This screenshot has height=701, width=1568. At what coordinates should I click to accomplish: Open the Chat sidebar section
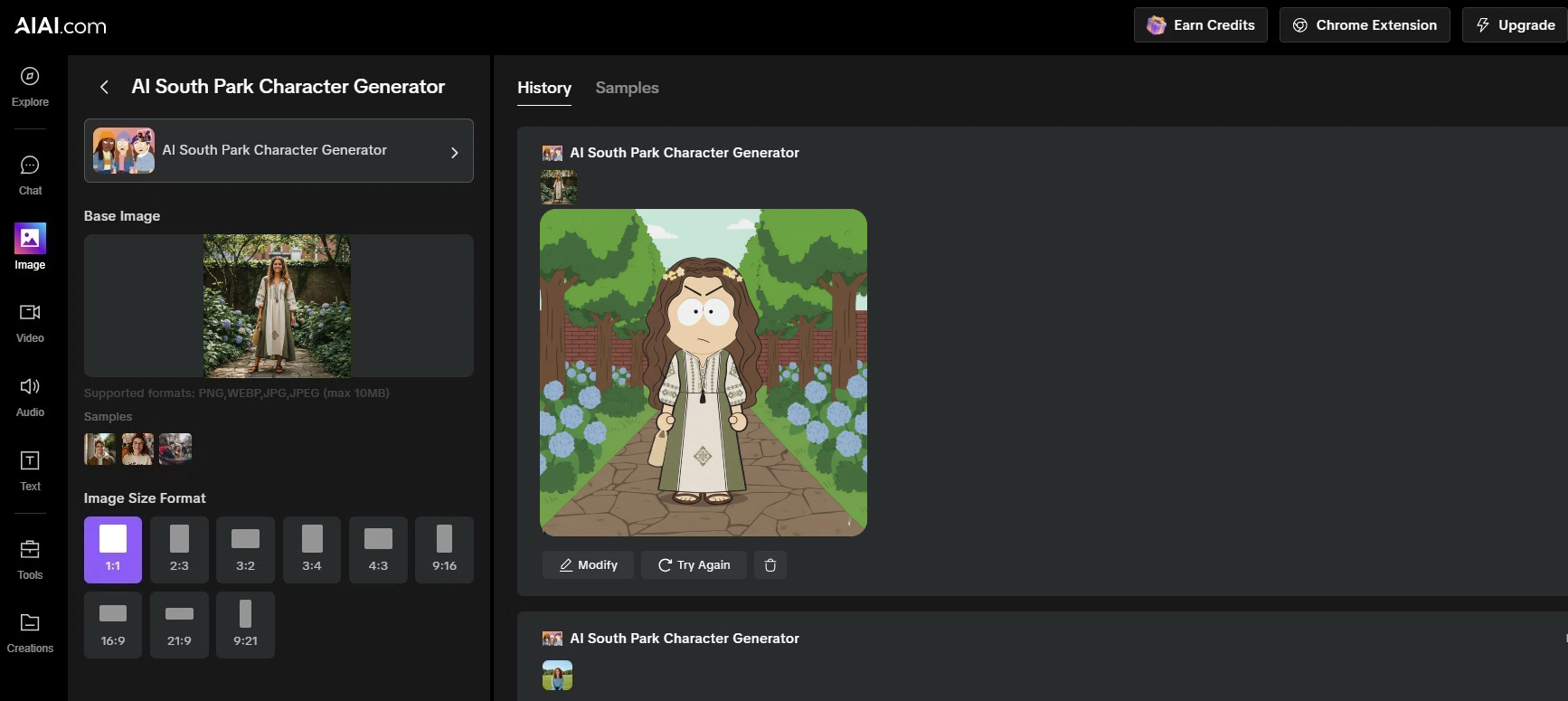click(30, 175)
